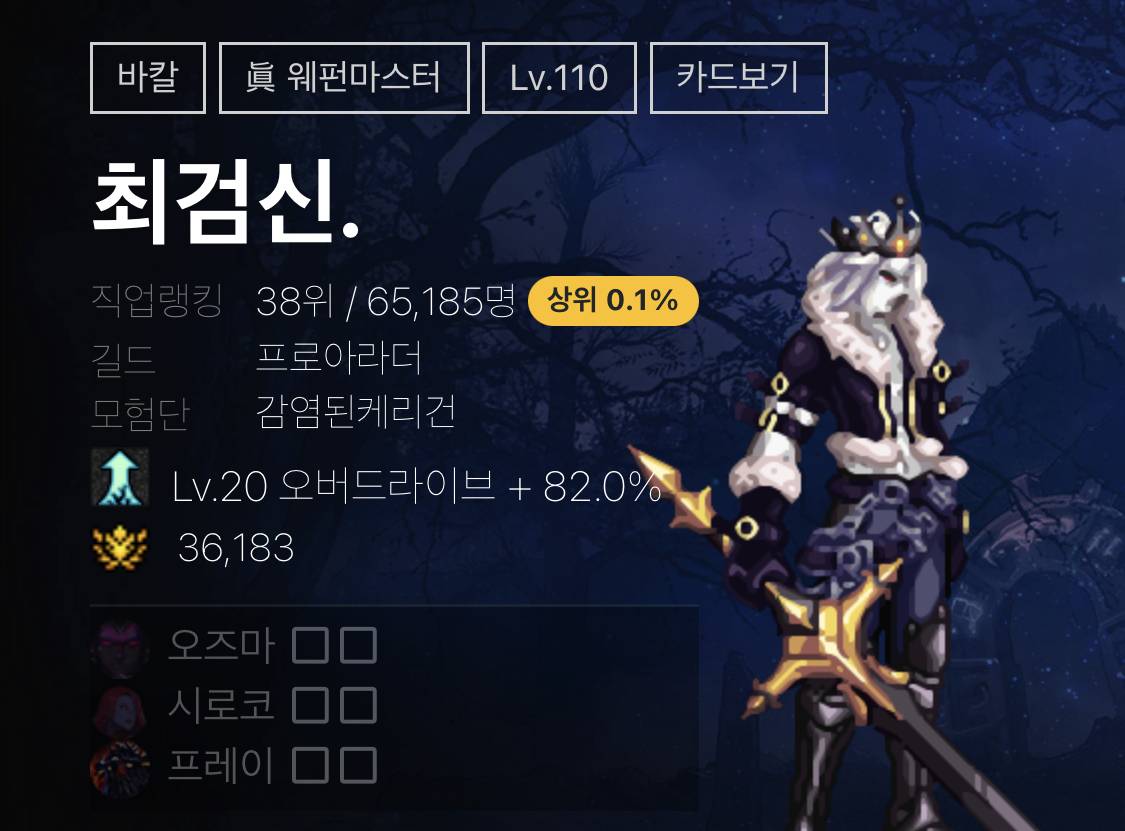
Task: Toggle first checkbox next to 오즈마
Action: tap(310, 645)
